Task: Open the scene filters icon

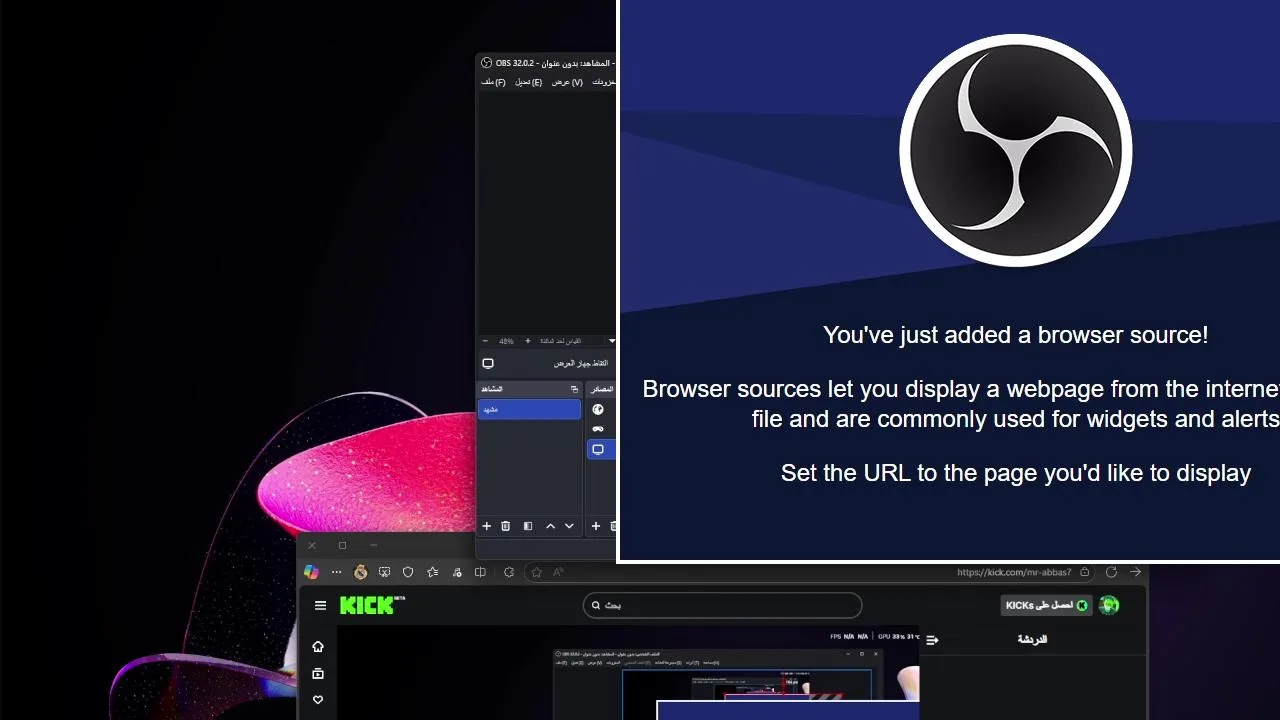Action: coord(528,526)
